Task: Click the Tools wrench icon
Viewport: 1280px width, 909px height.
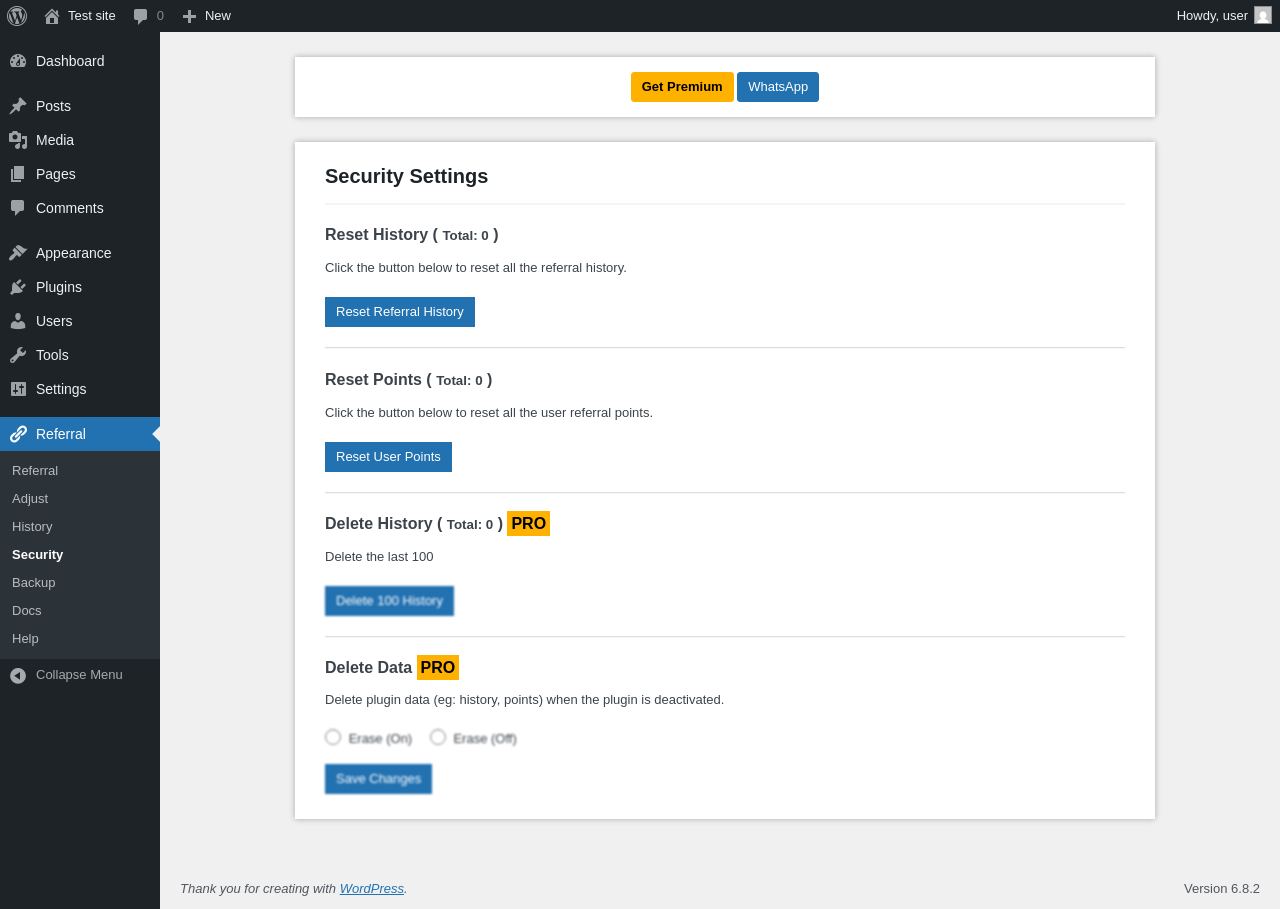Action: (x=18, y=355)
